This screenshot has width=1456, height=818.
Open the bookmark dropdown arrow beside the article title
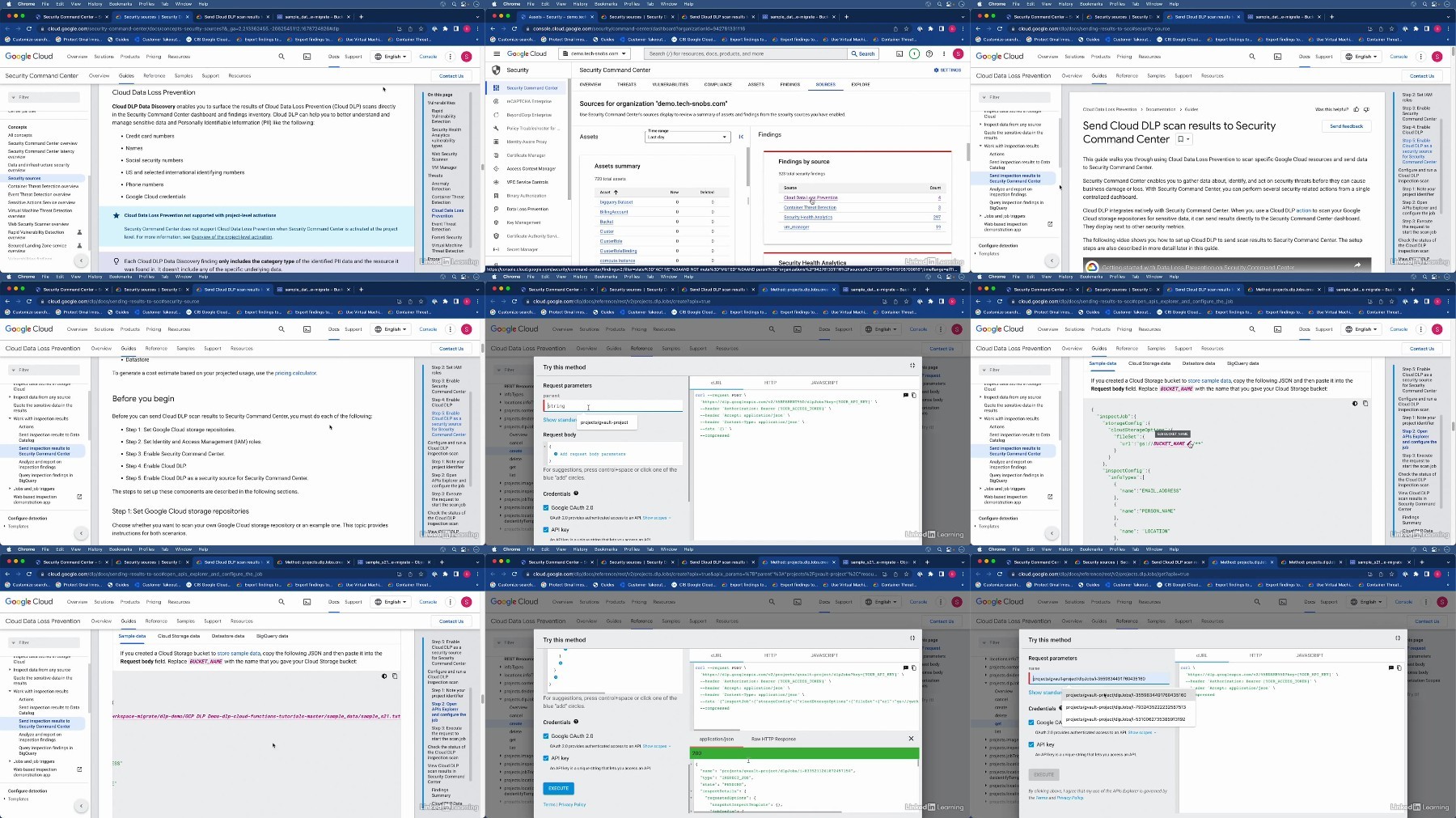pyautogui.click(x=1188, y=139)
